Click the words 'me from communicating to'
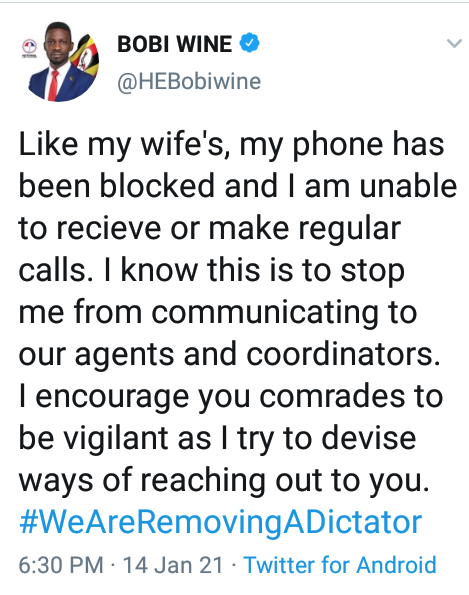Viewport: 469px width, 595px height. click(x=218, y=314)
